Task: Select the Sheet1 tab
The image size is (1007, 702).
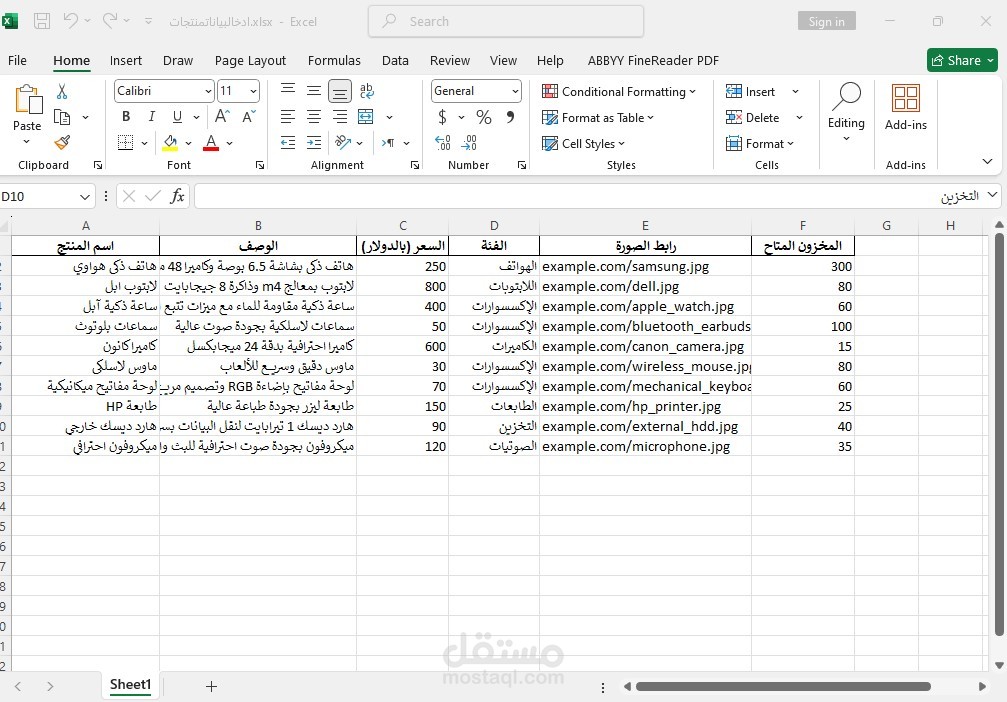Action: [x=130, y=685]
